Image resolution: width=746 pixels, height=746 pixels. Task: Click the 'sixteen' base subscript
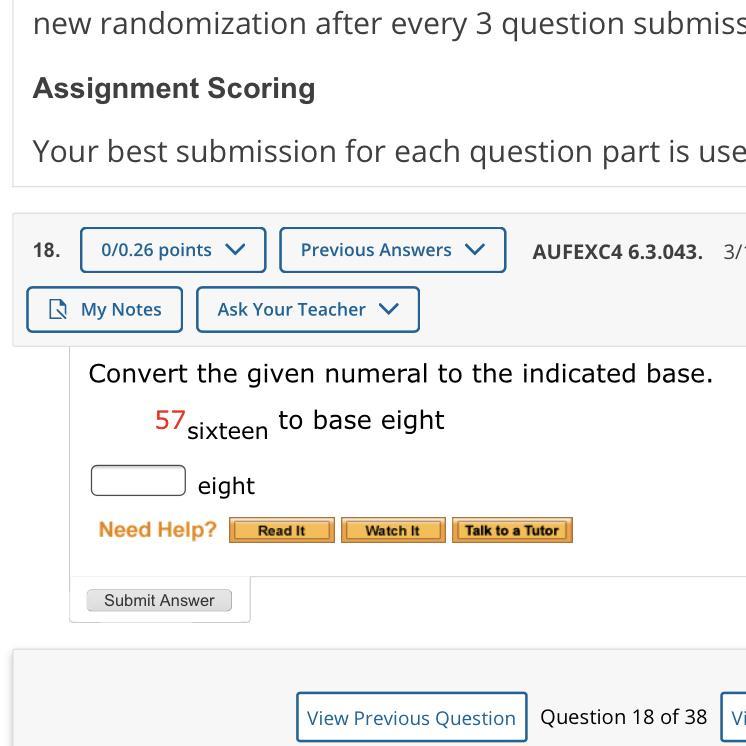(227, 431)
